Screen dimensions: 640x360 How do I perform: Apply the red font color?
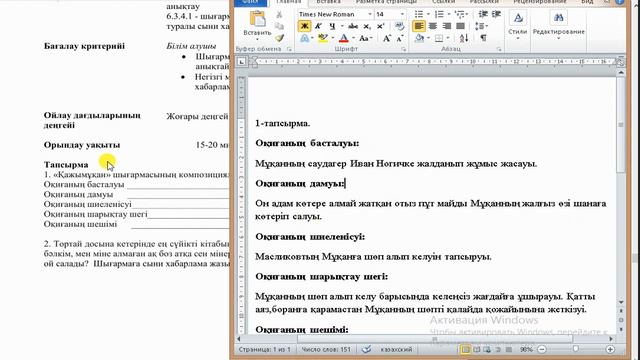(x=344, y=38)
